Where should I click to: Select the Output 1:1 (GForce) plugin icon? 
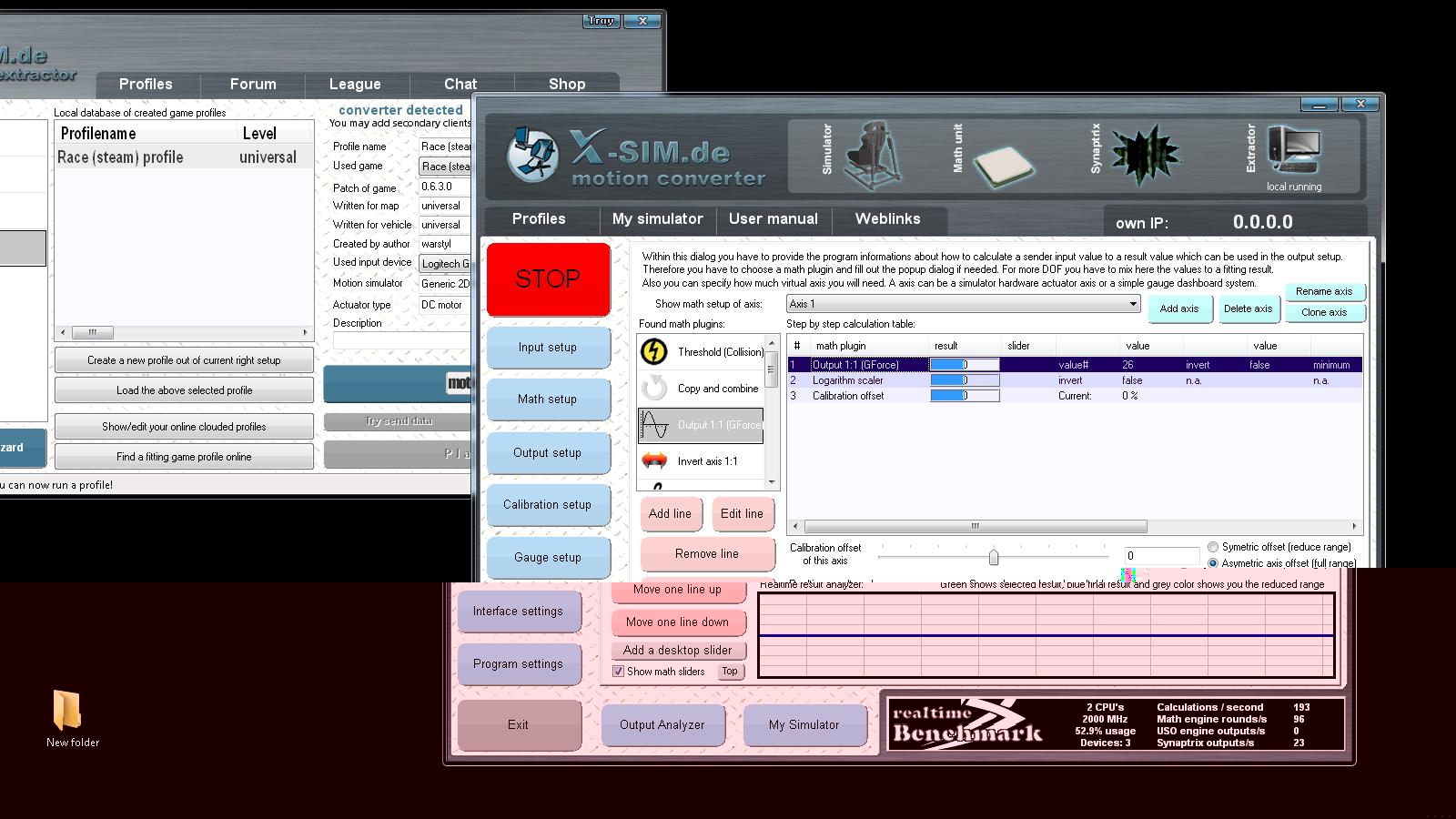[653, 425]
